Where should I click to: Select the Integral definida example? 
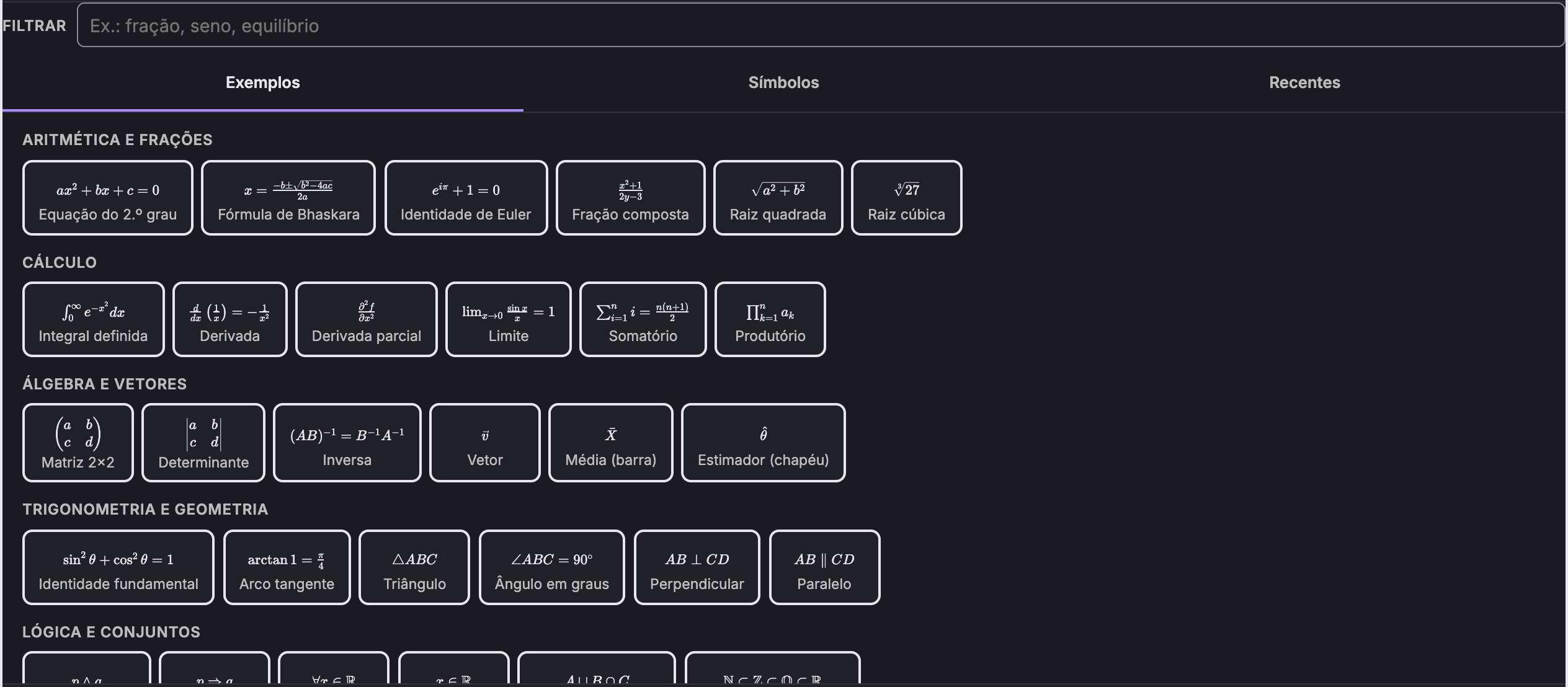93,319
